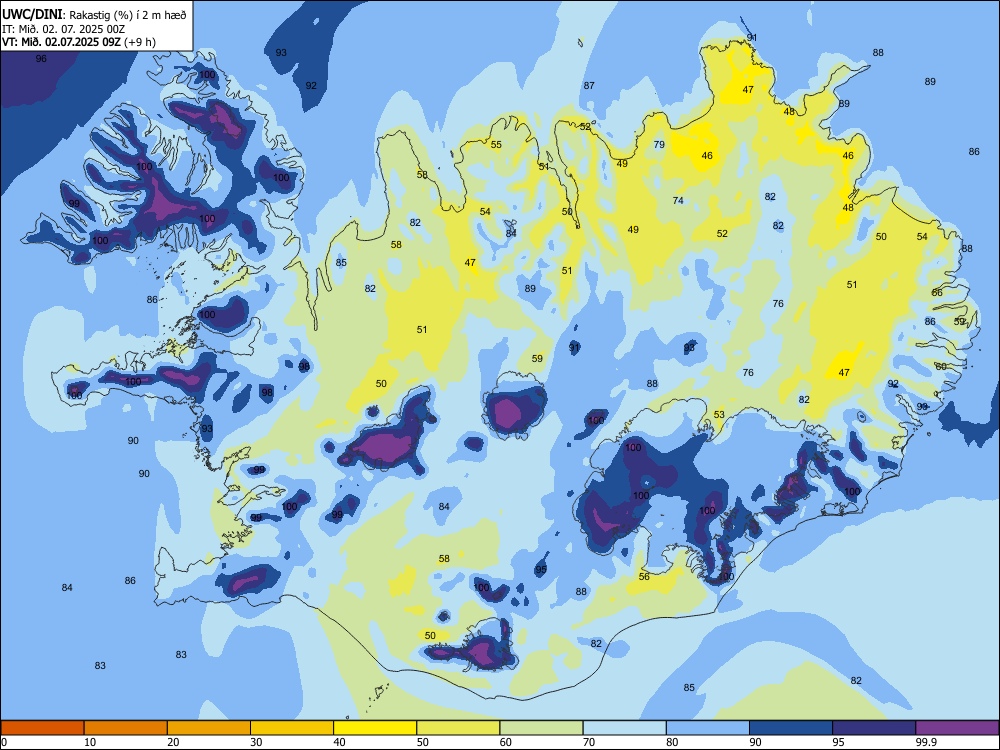1000x750 pixels.
Task: Click the 56 humidity value on the map
Action: (x=644, y=577)
